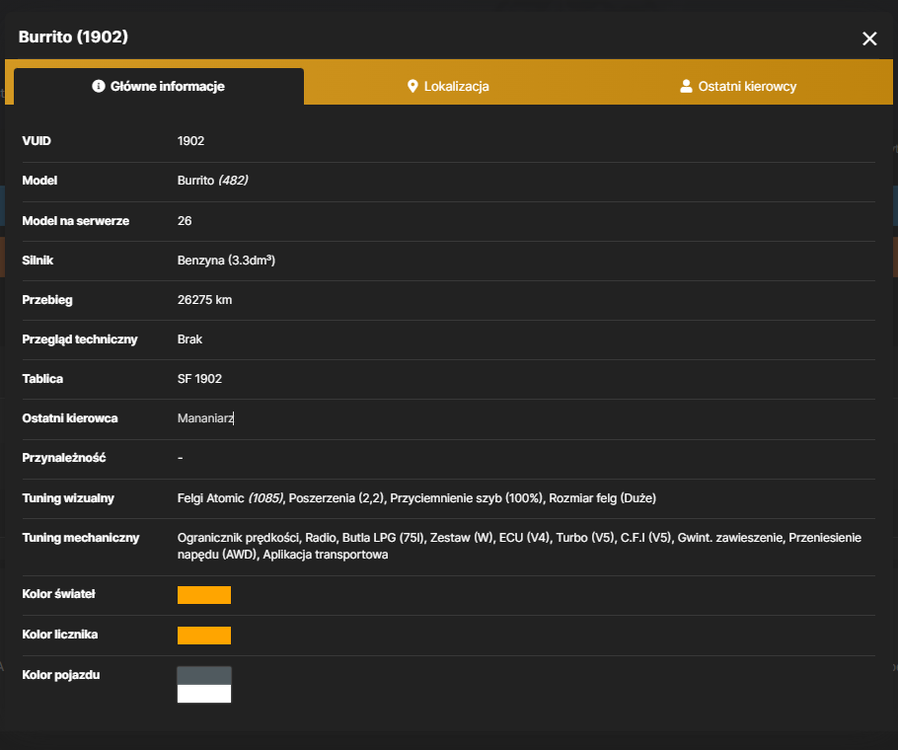Click the orange Kolor świateł swatch
The height and width of the screenshot is (750, 898).
204,595
